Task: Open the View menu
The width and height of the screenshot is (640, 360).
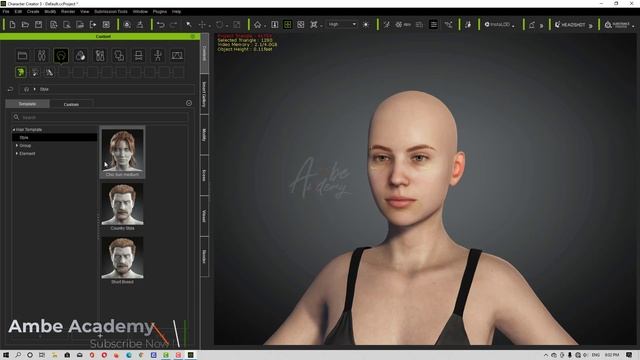Action: (x=84, y=11)
